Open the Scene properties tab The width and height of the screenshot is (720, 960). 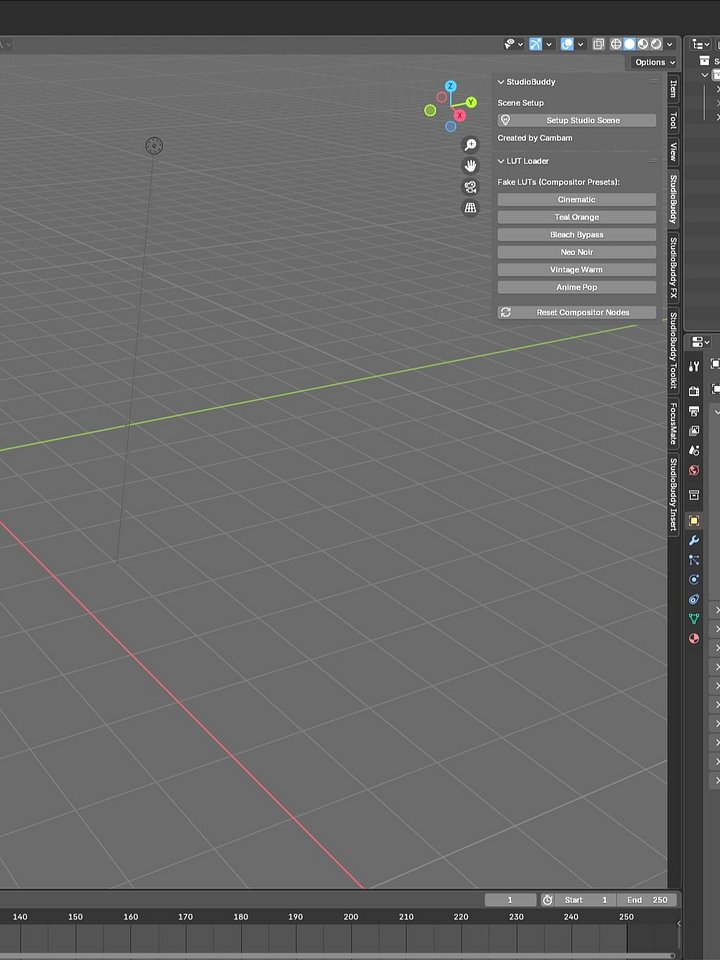[x=694, y=450]
